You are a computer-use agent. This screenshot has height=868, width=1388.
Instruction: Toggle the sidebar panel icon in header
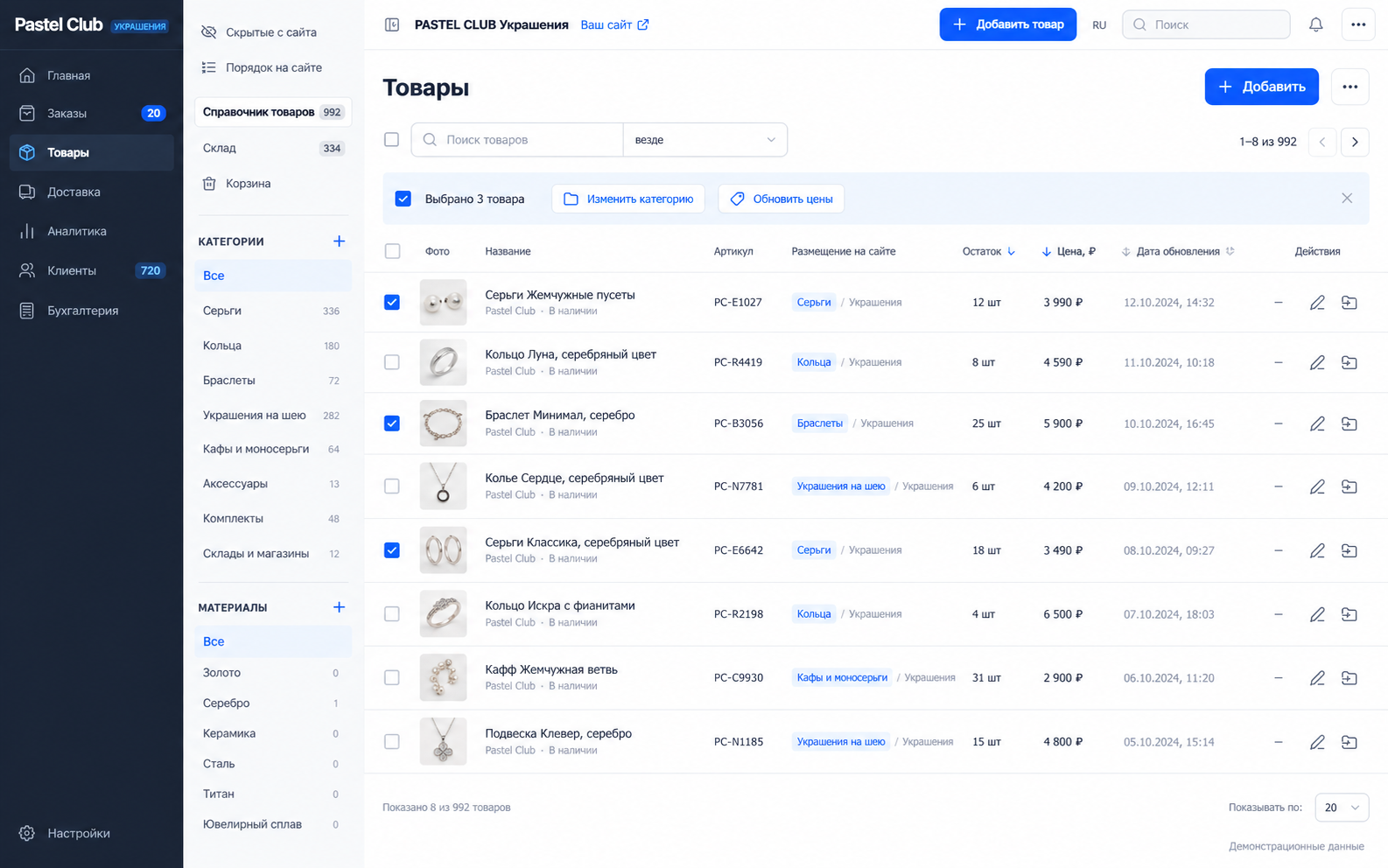(392, 24)
